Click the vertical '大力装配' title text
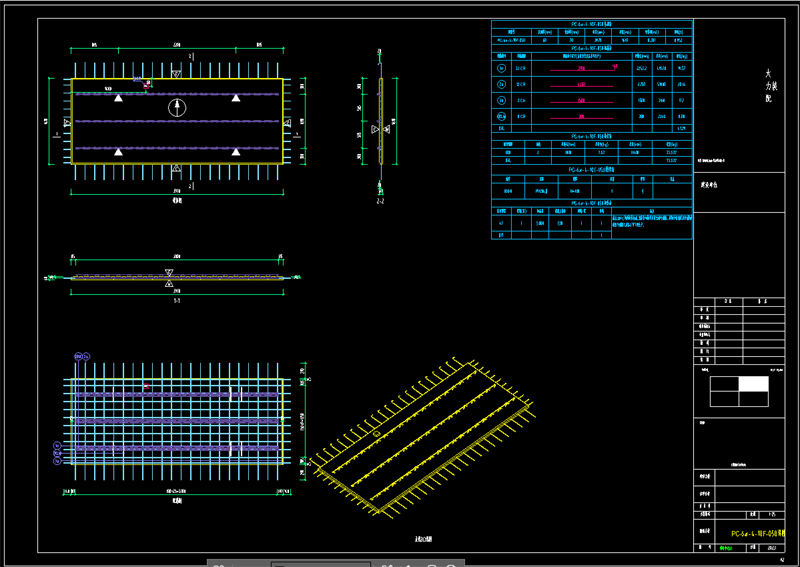The height and width of the screenshot is (567, 800). [769, 86]
